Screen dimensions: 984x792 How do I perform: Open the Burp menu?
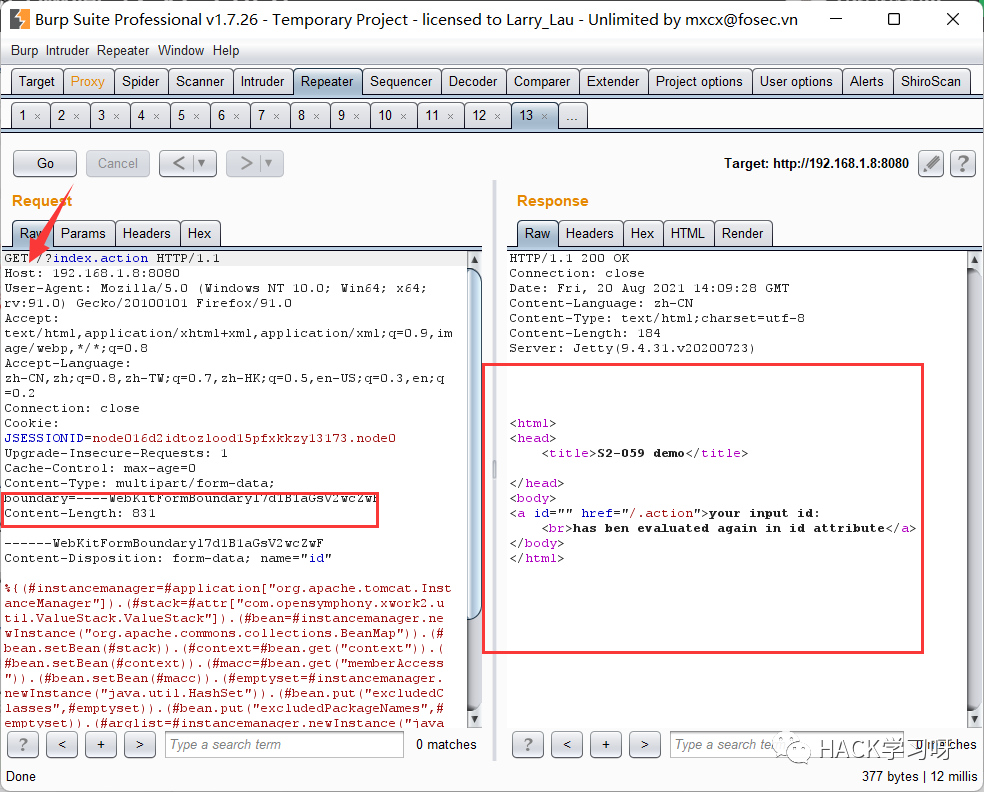(24, 50)
